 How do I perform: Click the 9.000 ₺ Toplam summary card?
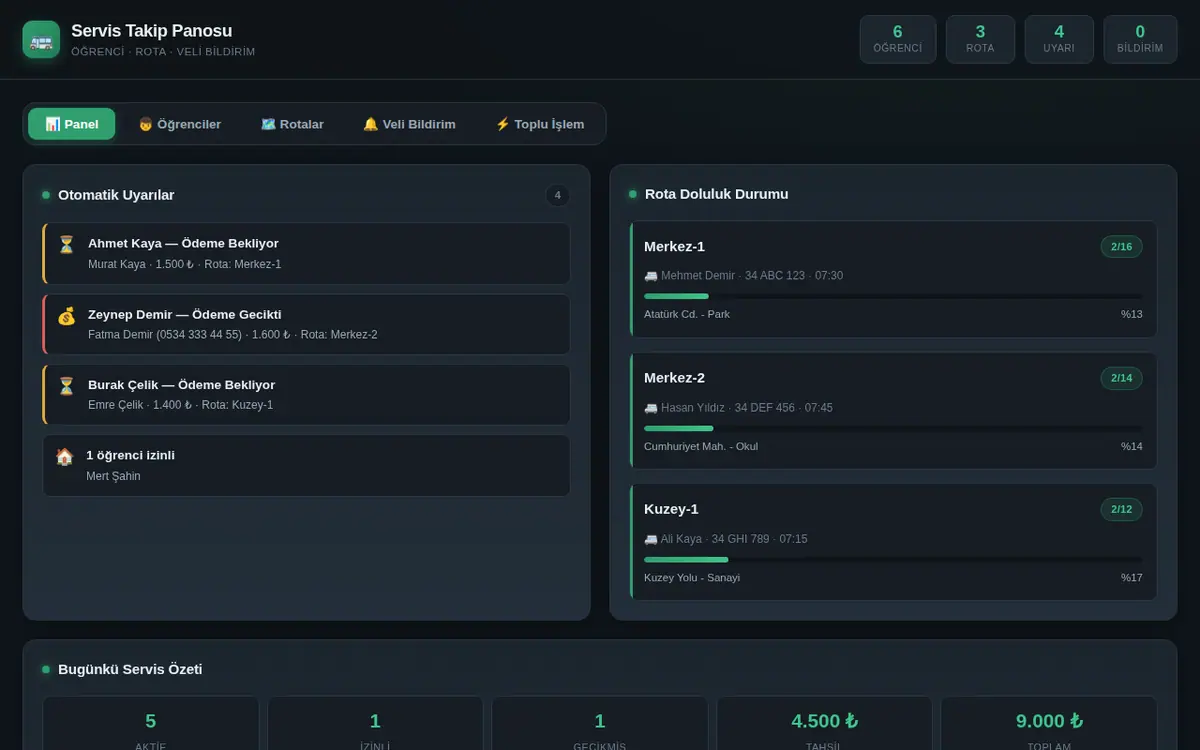coord(1049,724)
